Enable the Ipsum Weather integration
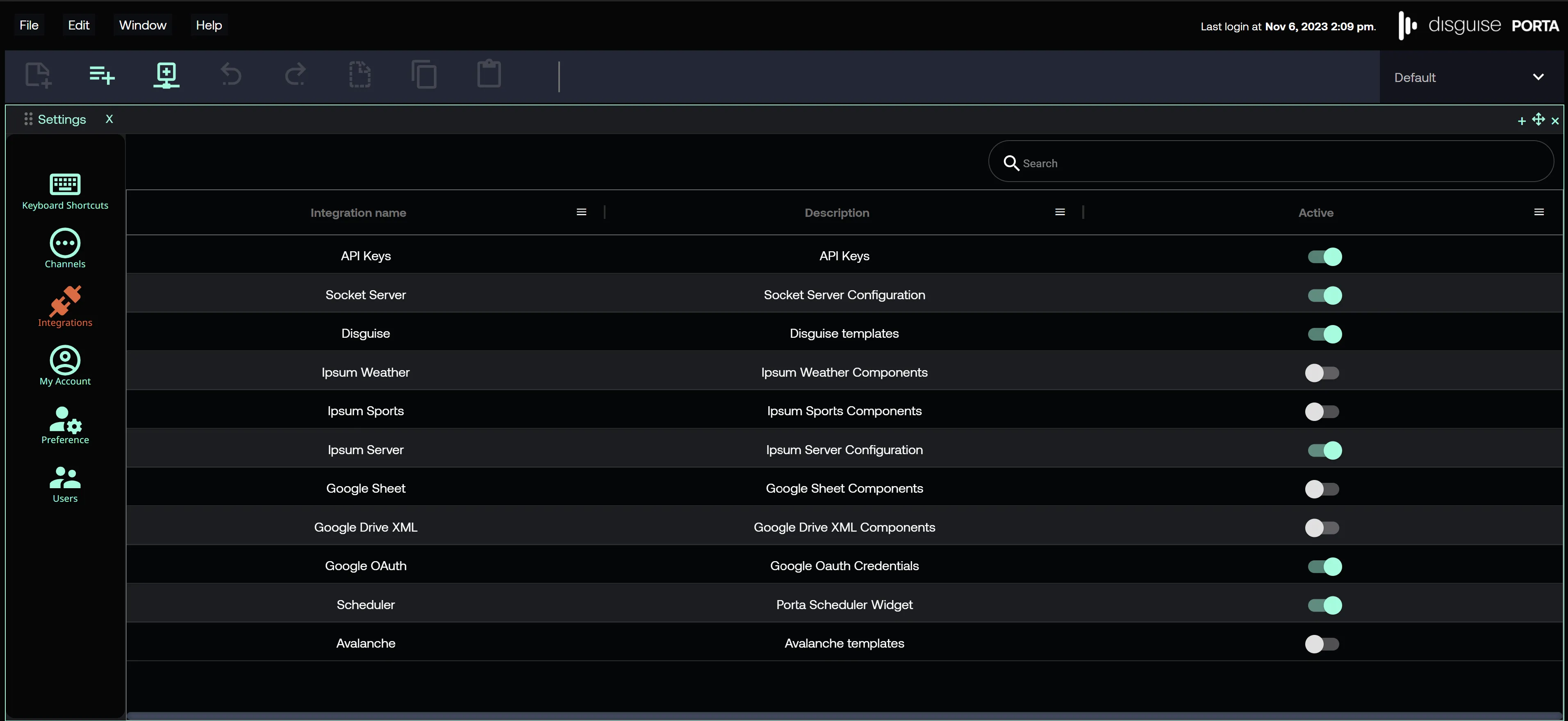 point(1322,373)
